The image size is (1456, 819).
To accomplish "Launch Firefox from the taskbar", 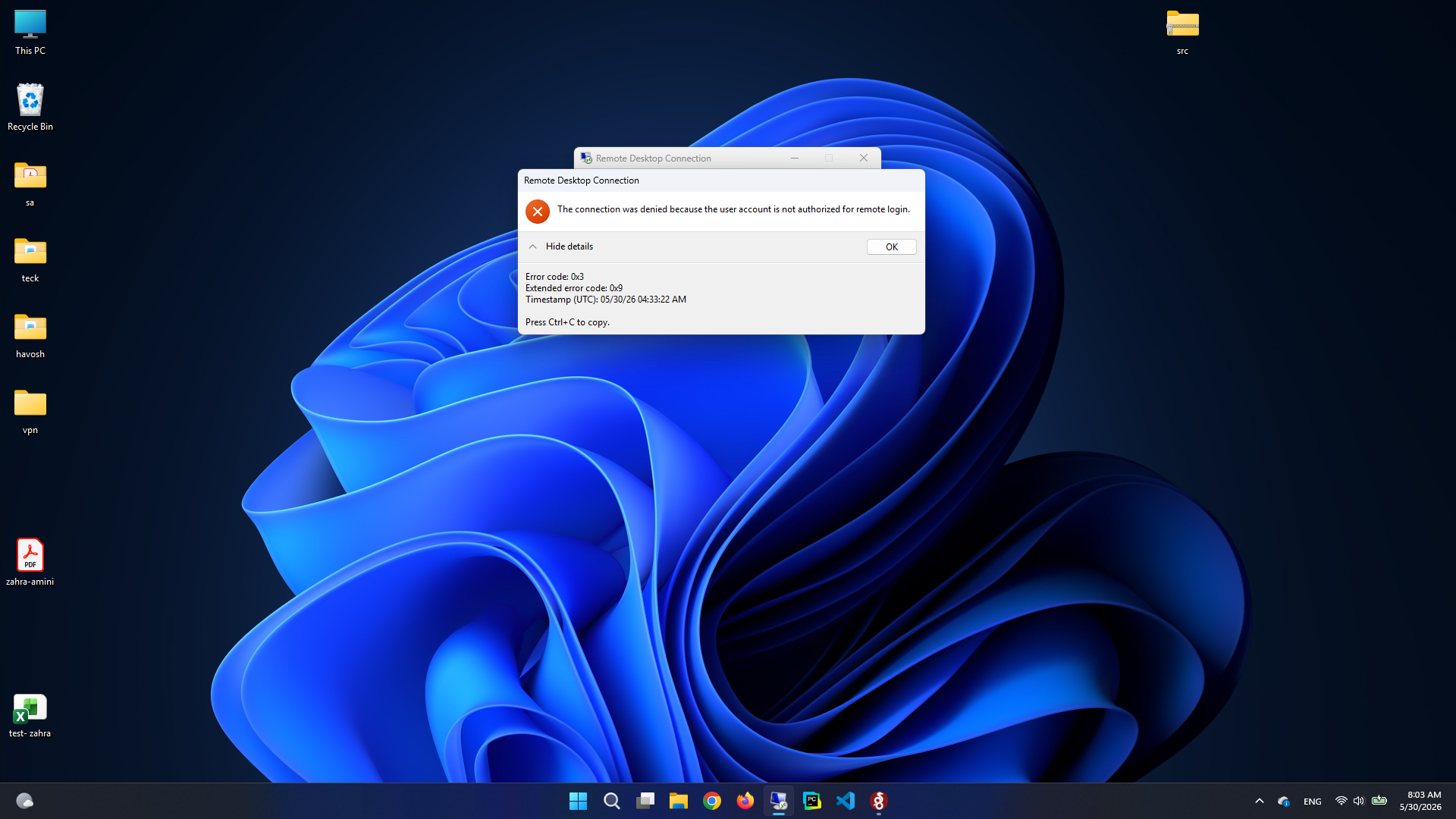I will coord(745,801).
